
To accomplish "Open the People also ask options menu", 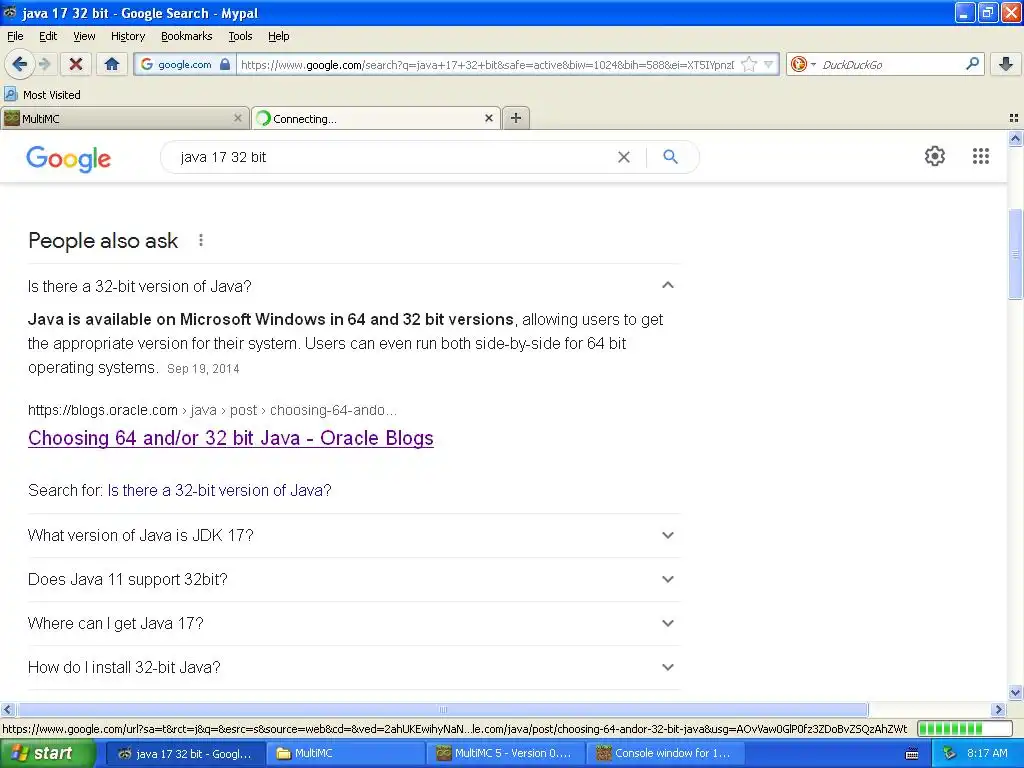I will coord(201,240).
